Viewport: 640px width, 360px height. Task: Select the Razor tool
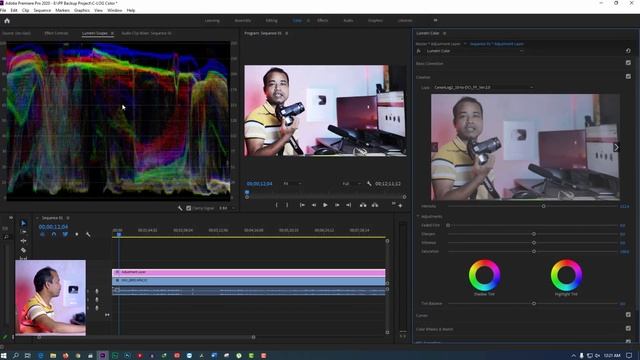23,250
